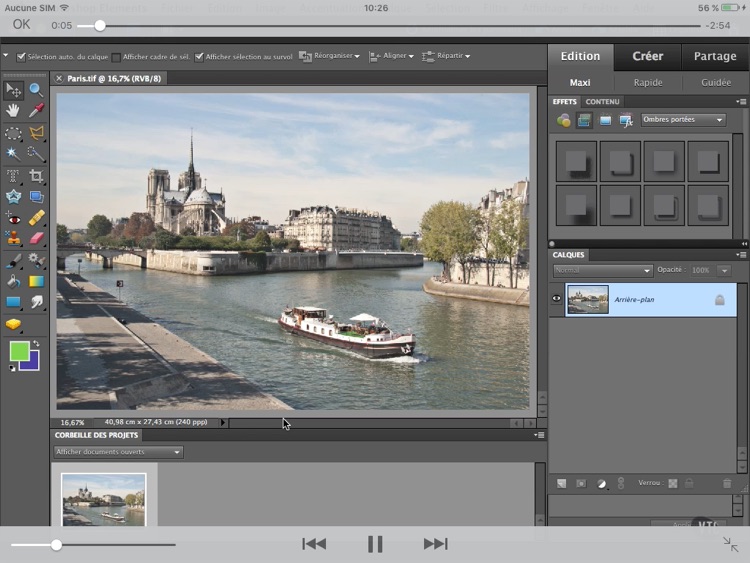Select the Zoom magnifier tool
This screenshot has width=750, height=563.
click(x=36, y=90)
